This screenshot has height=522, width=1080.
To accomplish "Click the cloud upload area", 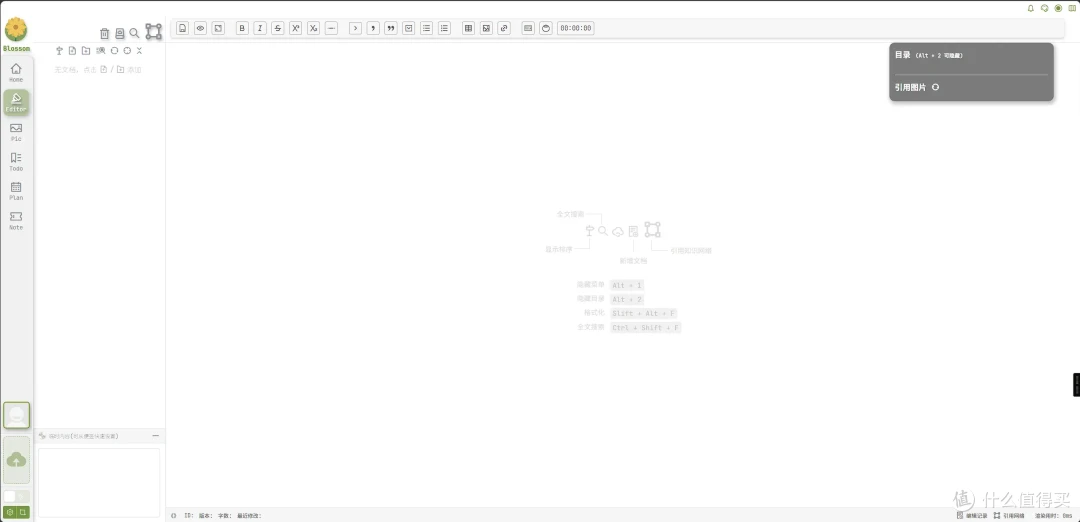I will point(17,459).
